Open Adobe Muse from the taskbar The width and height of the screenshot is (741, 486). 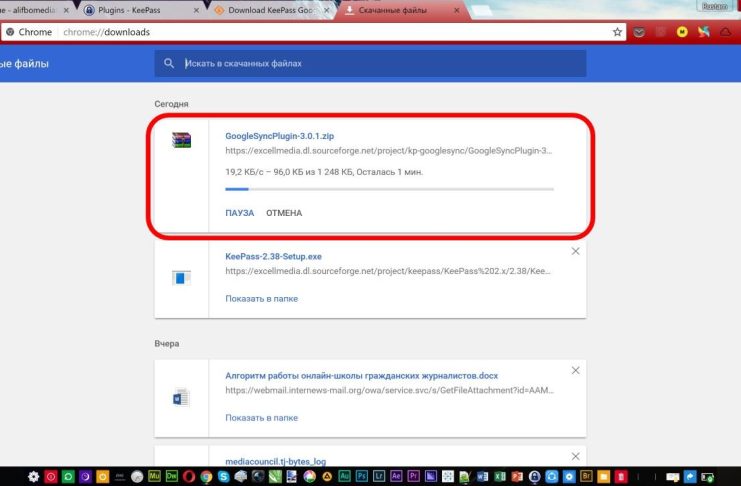pos(154,477)
